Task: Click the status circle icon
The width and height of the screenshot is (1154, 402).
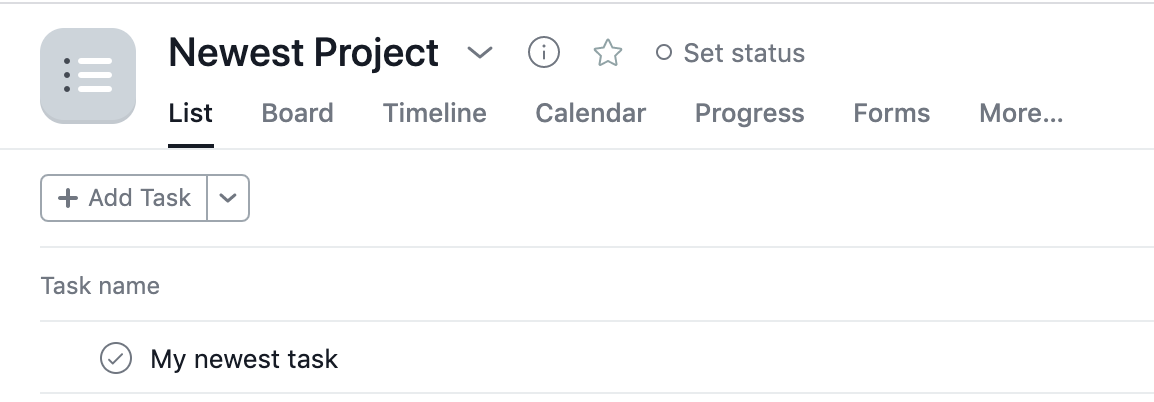Action: point(664,52)
